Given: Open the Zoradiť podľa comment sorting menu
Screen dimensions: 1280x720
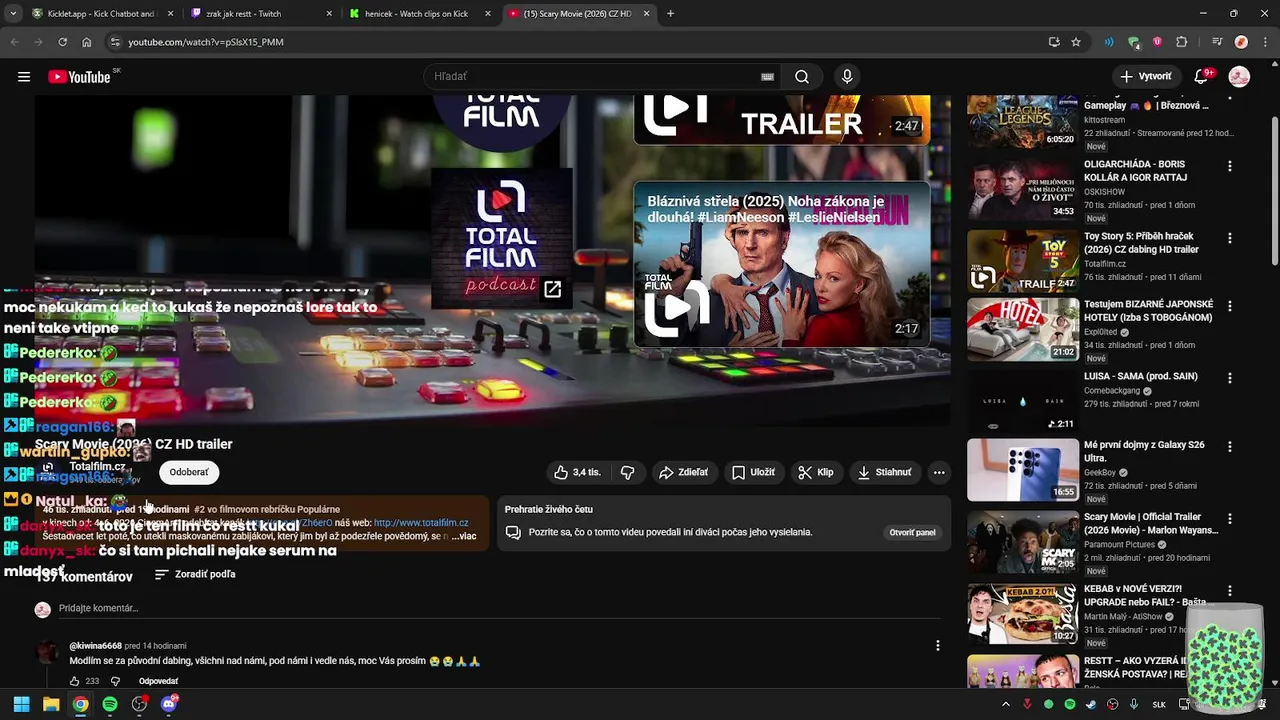Looking at the screenshot, I should coord(195,575).
